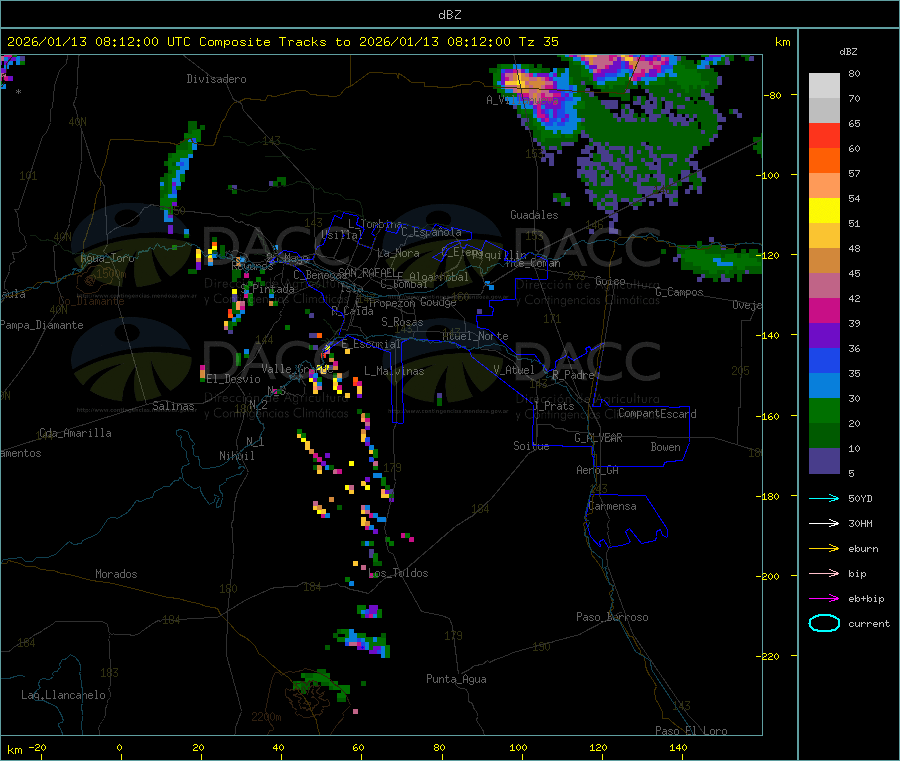Click the 'Morados' map label
900x761 pixels.
coord(116,574)
